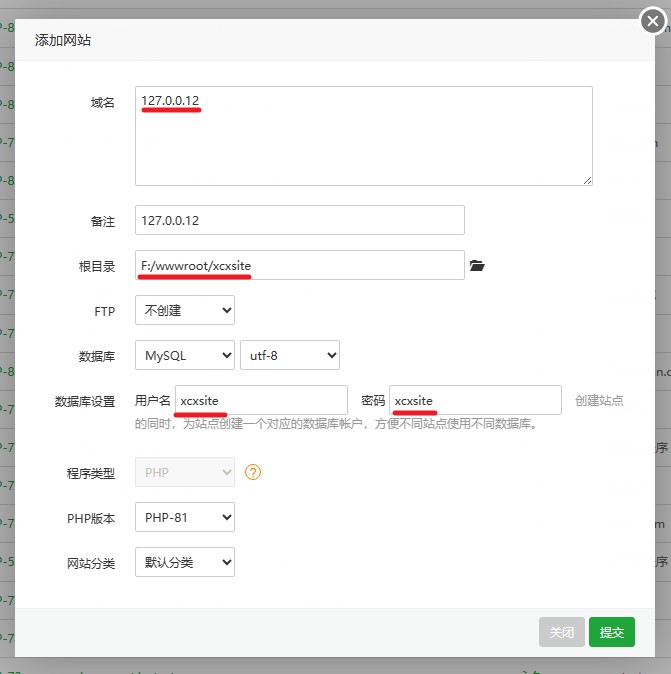
Task: Click the gray 关闭 button
Action: (x=561, y=632)
